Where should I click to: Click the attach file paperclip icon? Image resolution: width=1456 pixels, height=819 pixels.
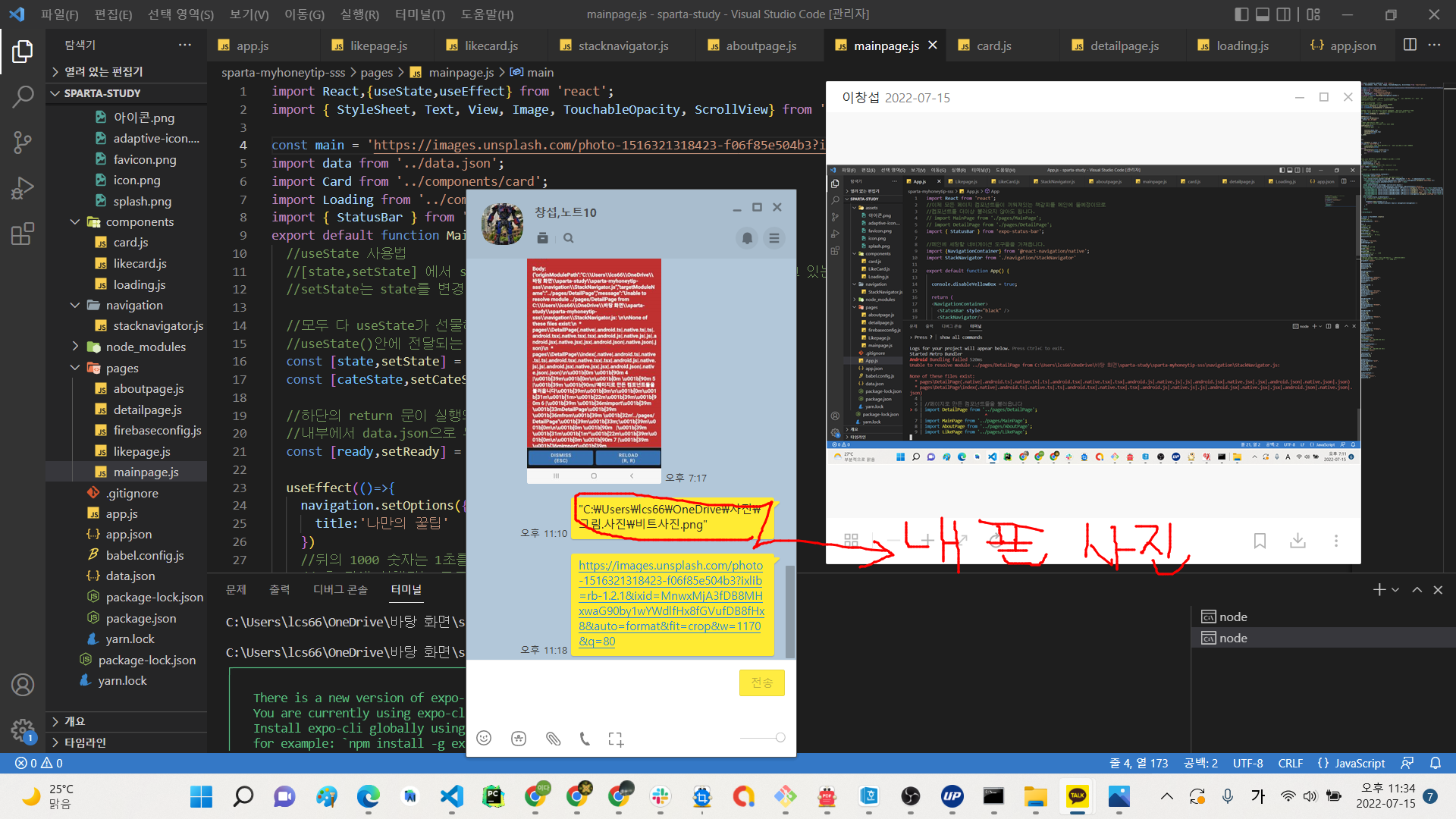(554, 738)
